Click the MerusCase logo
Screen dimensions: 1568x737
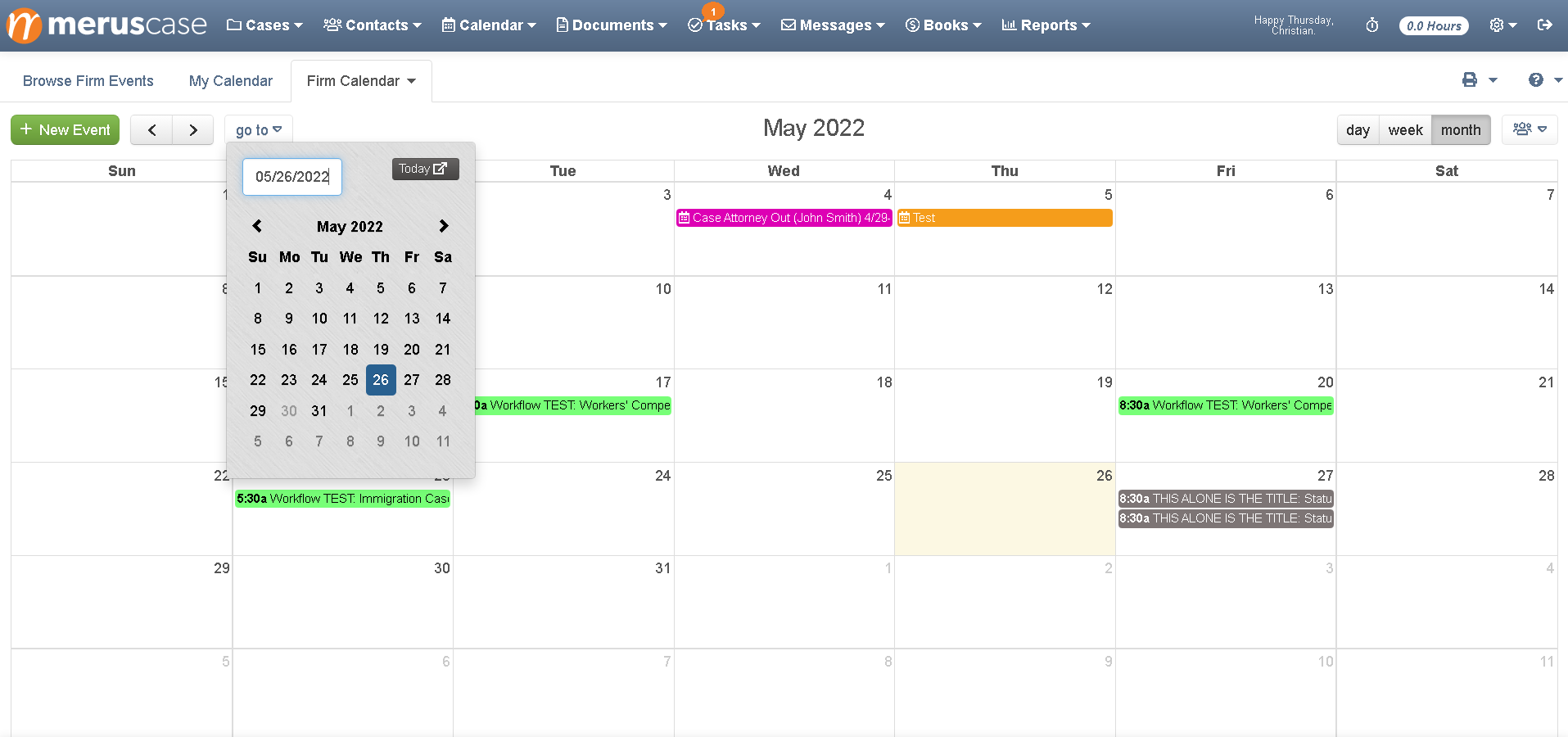pos(106,25)
